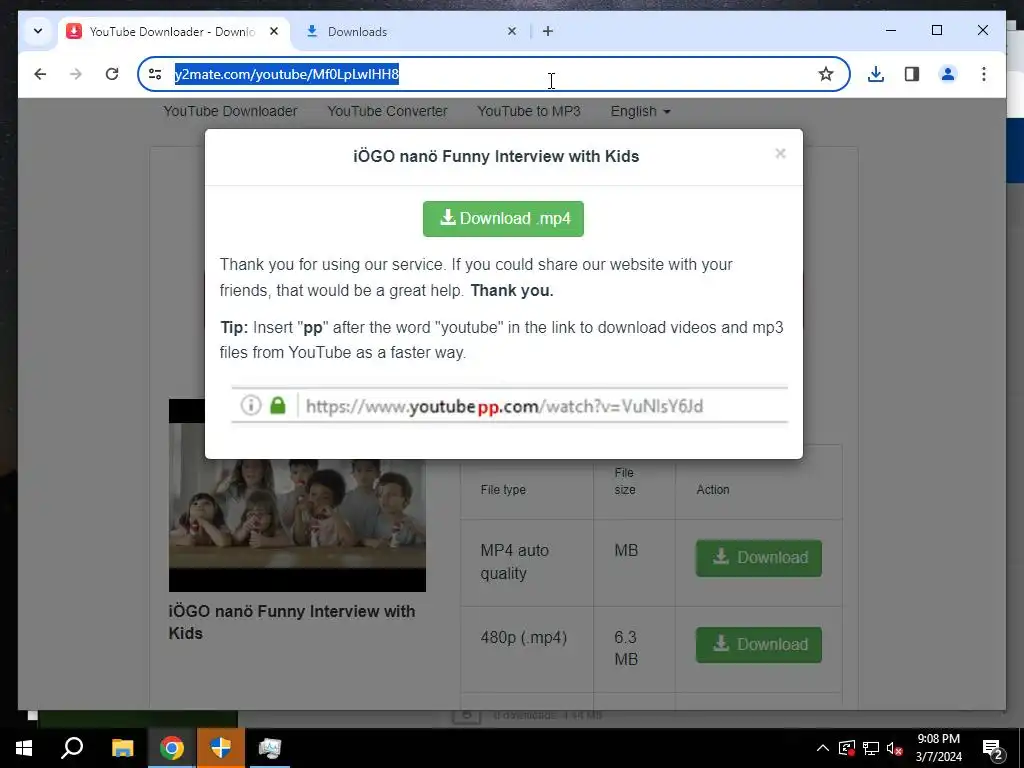1024x768 pixels.
Task: Open a new browser tab
Action: [x=548, y=31]
